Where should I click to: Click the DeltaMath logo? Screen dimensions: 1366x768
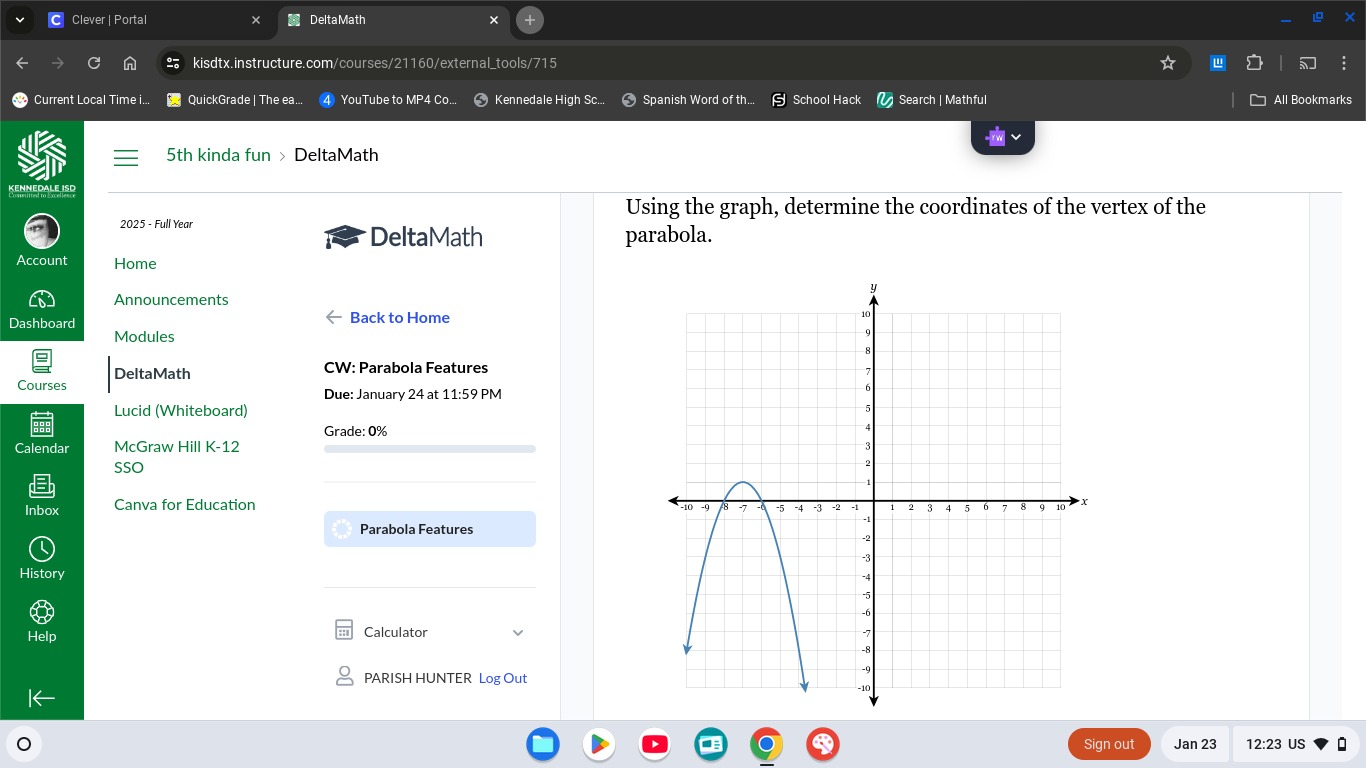coord(404,237)
